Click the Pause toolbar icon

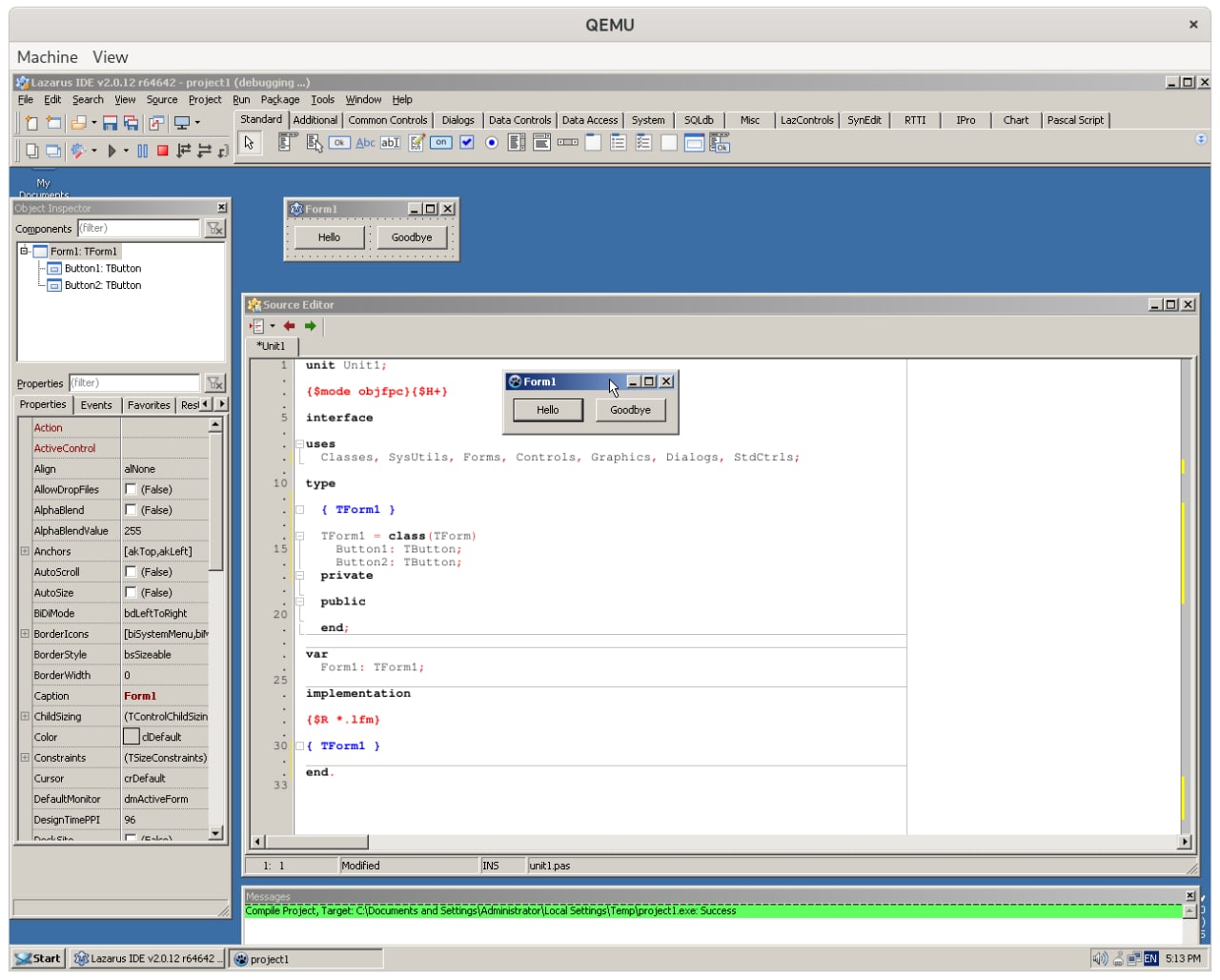pos(143,151)
